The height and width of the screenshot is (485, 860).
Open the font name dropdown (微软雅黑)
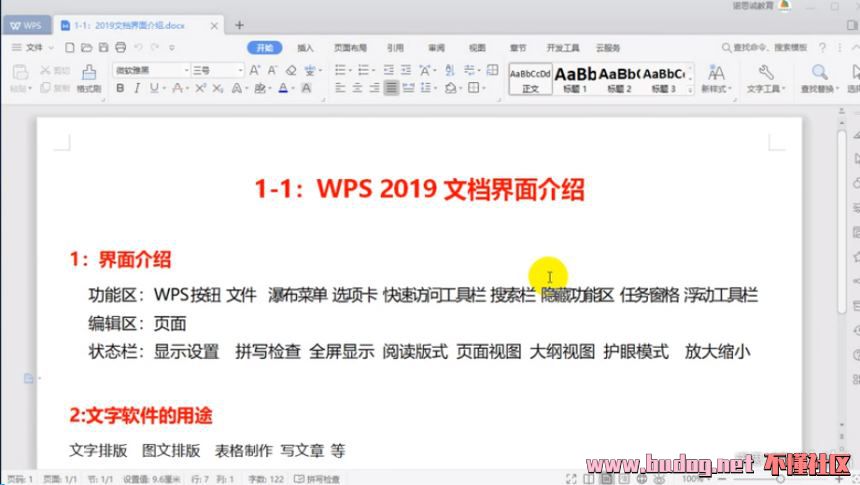pos(186,70)
